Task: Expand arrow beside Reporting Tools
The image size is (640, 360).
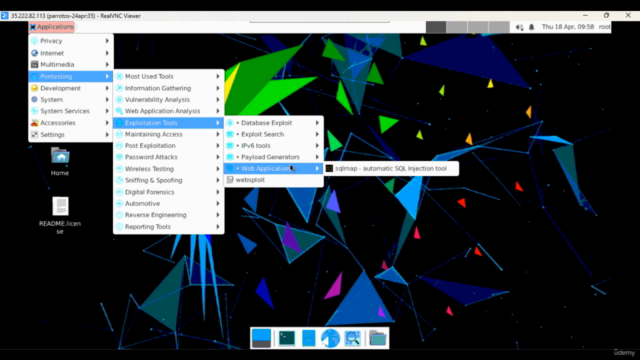Action: pos(218,227)
